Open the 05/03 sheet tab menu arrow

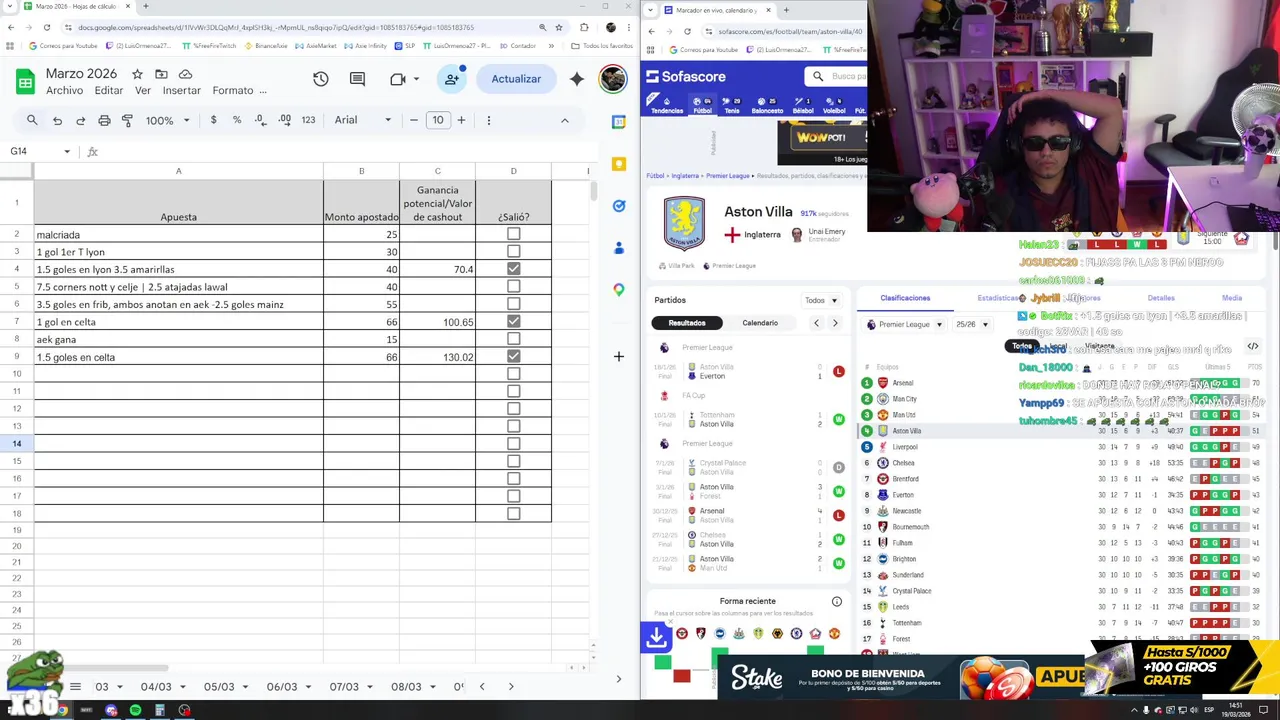coord(245,687)
